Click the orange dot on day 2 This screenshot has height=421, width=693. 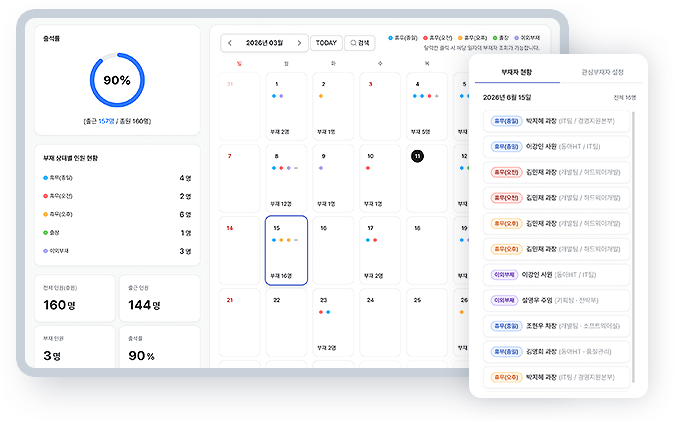pos(321,96)
